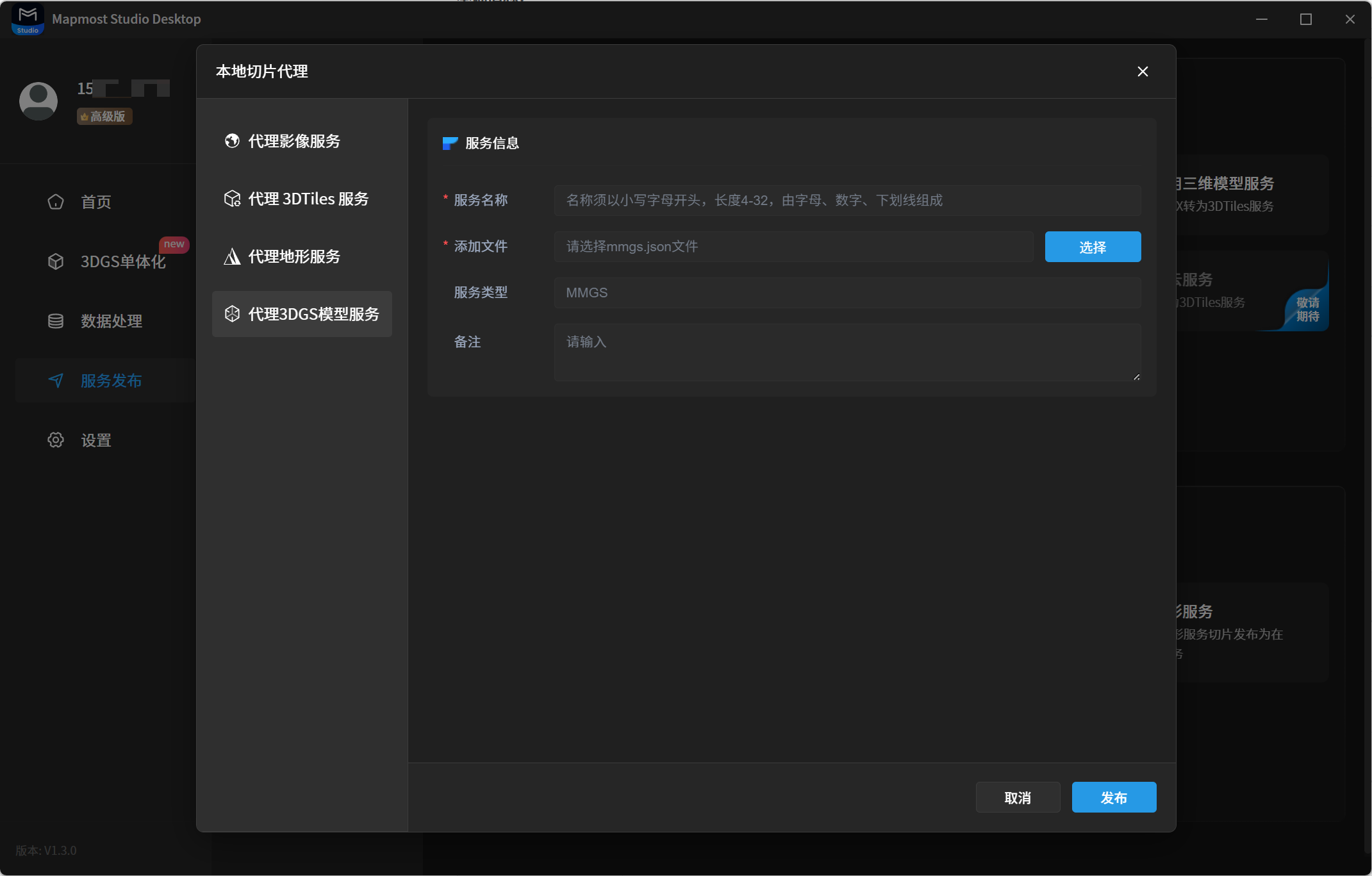The width and height of the screenshot is (1372, 876).
Task: Click the terrain icon for 代理地形服务
Action: tap(232, 256)
